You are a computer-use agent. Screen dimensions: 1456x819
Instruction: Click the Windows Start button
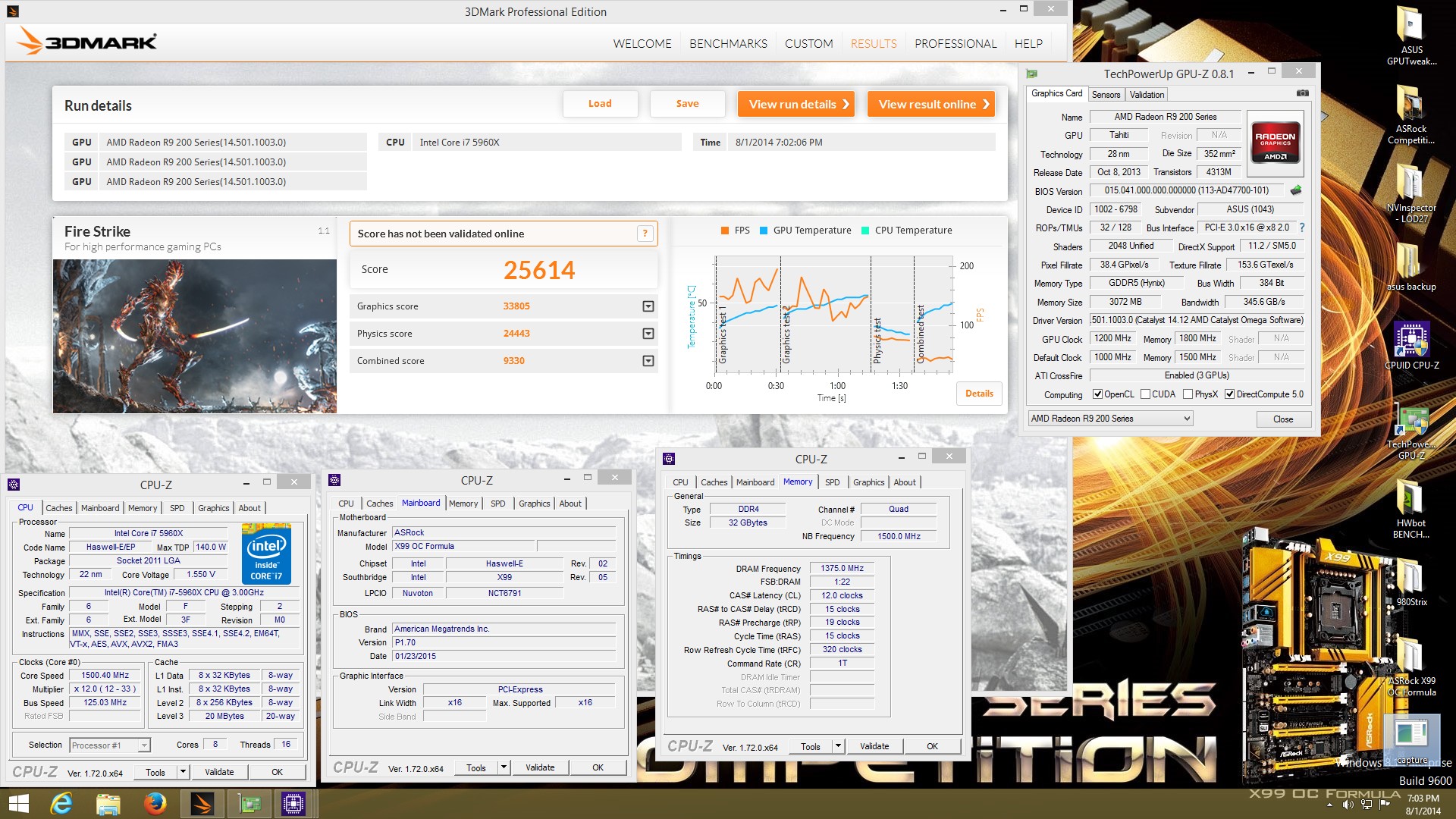(18, 804)
